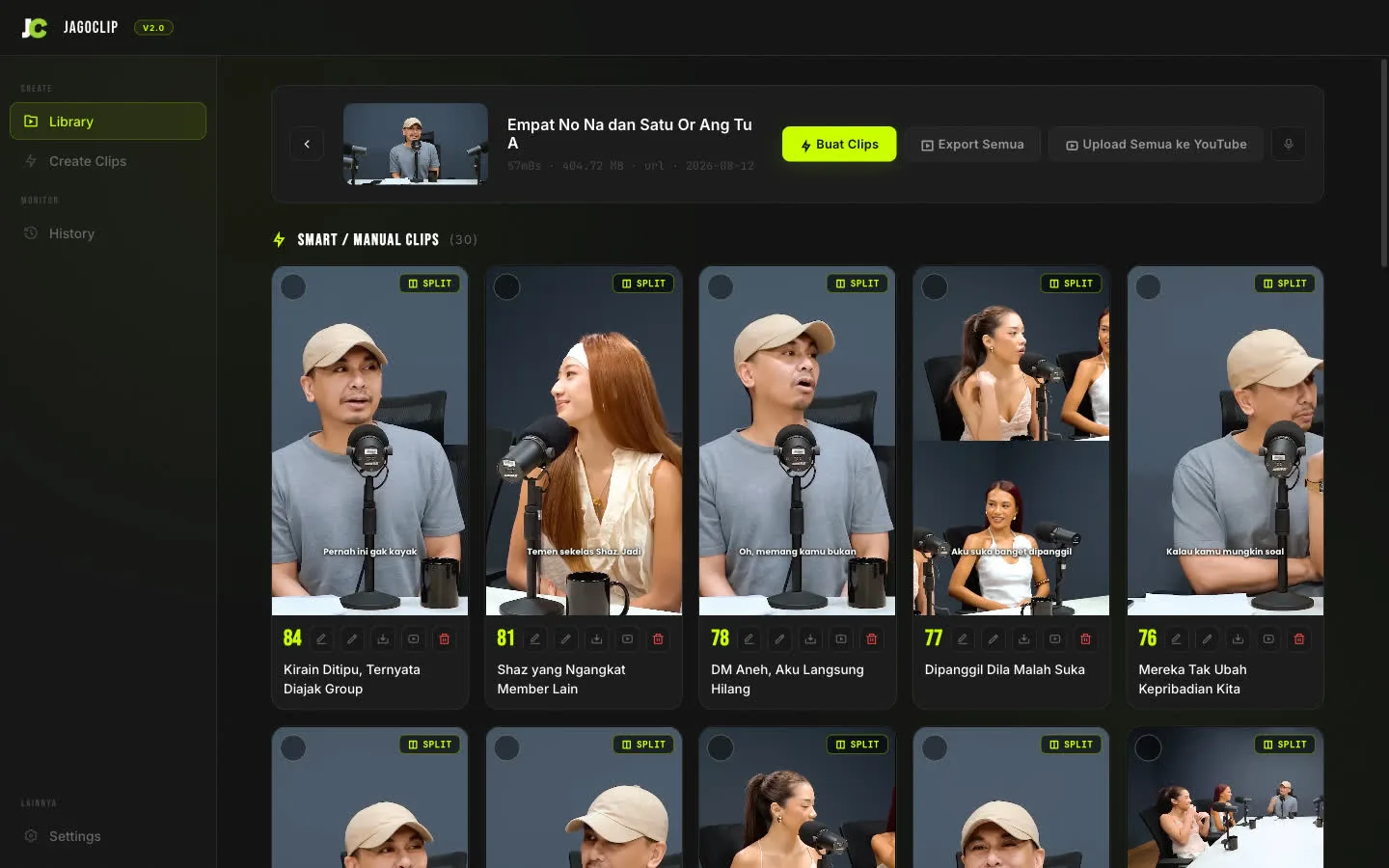Preview the Shaz yang Ngangkat clip thumbnail
The width and height of the screenshot is (1389, 868).
click(584, 441)
